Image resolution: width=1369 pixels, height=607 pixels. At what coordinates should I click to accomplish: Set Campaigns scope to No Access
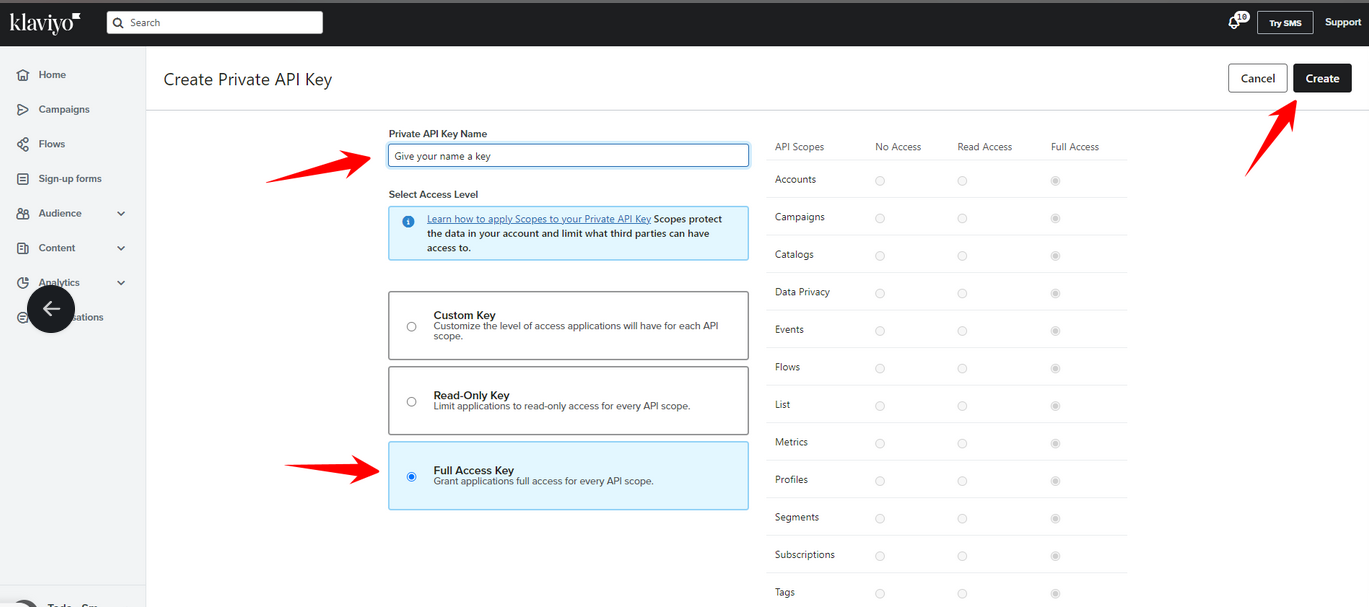tap(880, 218)
